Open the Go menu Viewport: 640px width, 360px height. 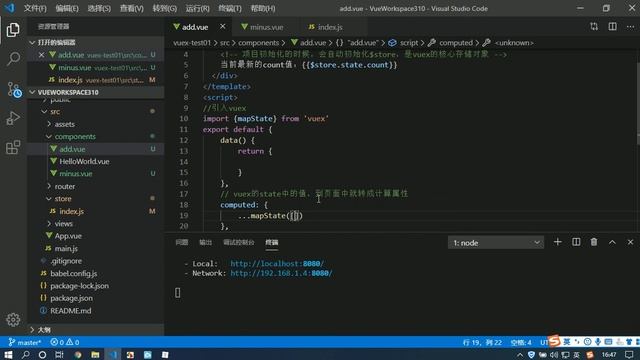(164, 8)
